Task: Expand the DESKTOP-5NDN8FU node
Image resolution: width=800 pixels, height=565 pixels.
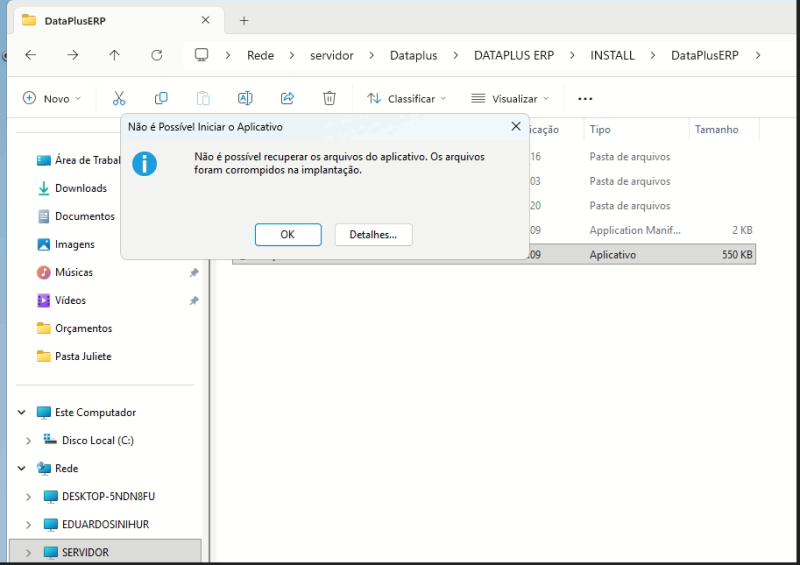Action: point(29,497)
